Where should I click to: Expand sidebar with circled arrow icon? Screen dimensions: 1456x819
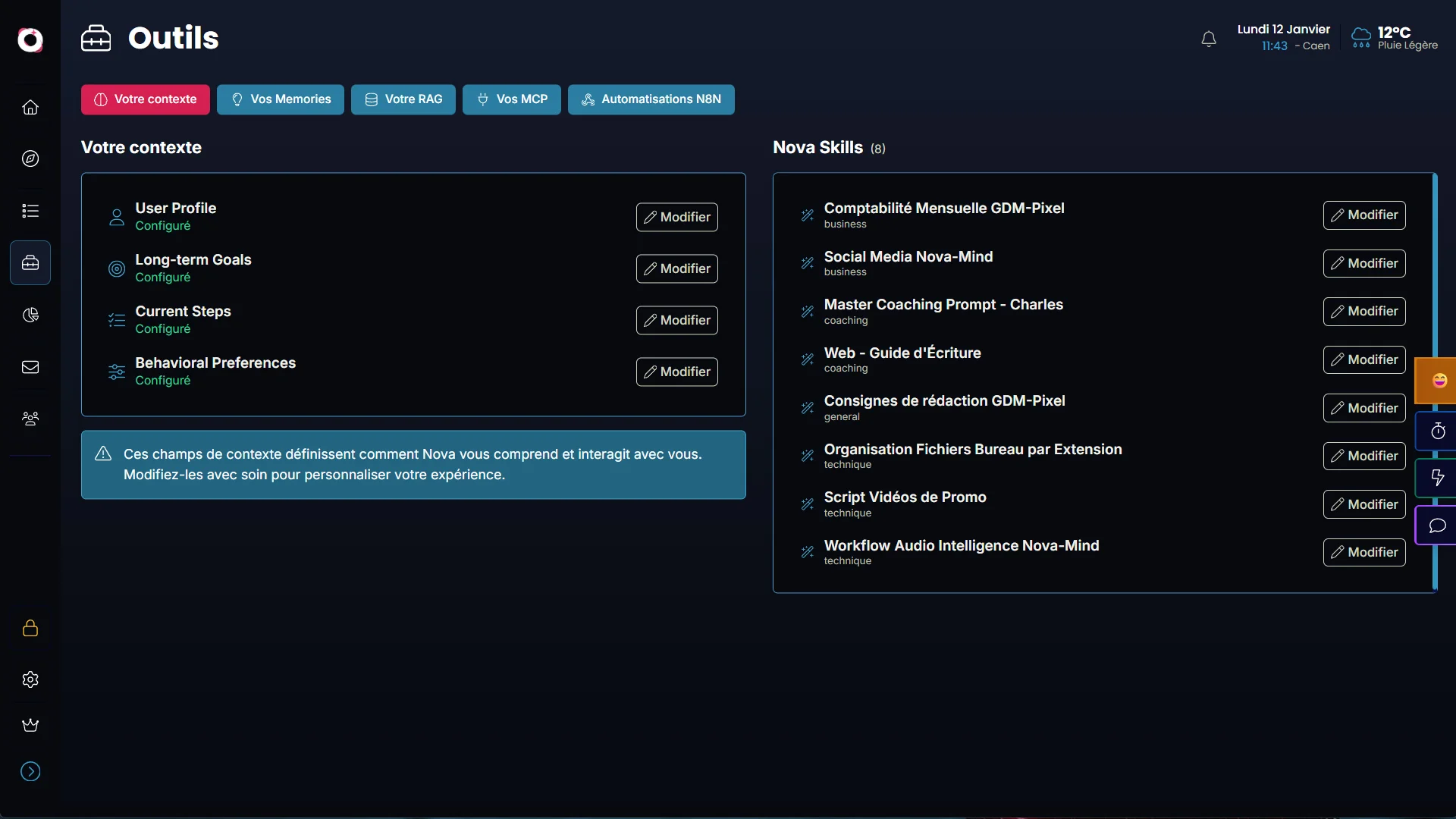point(30,771)
